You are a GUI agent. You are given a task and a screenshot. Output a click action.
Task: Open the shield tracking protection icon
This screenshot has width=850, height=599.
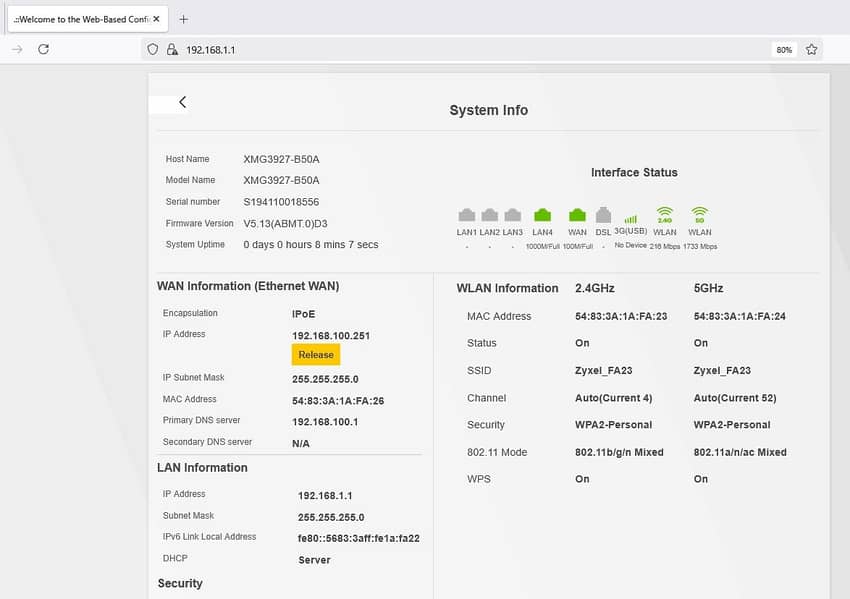[153, 49]
